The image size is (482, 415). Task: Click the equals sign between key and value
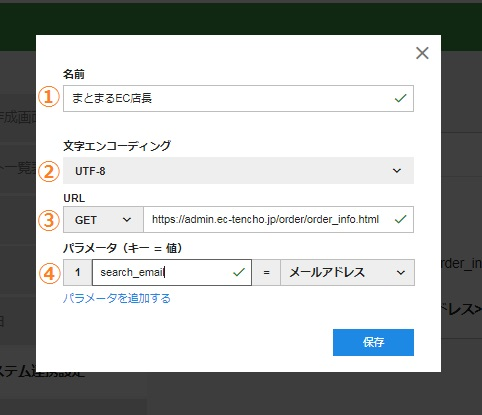click(266, 273)
